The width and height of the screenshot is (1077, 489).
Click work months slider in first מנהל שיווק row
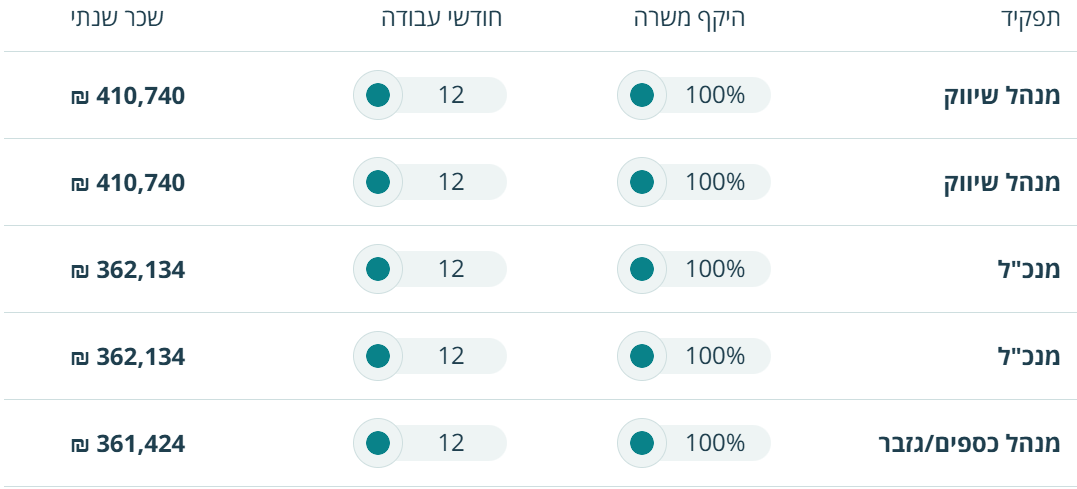tap(378, 95)
